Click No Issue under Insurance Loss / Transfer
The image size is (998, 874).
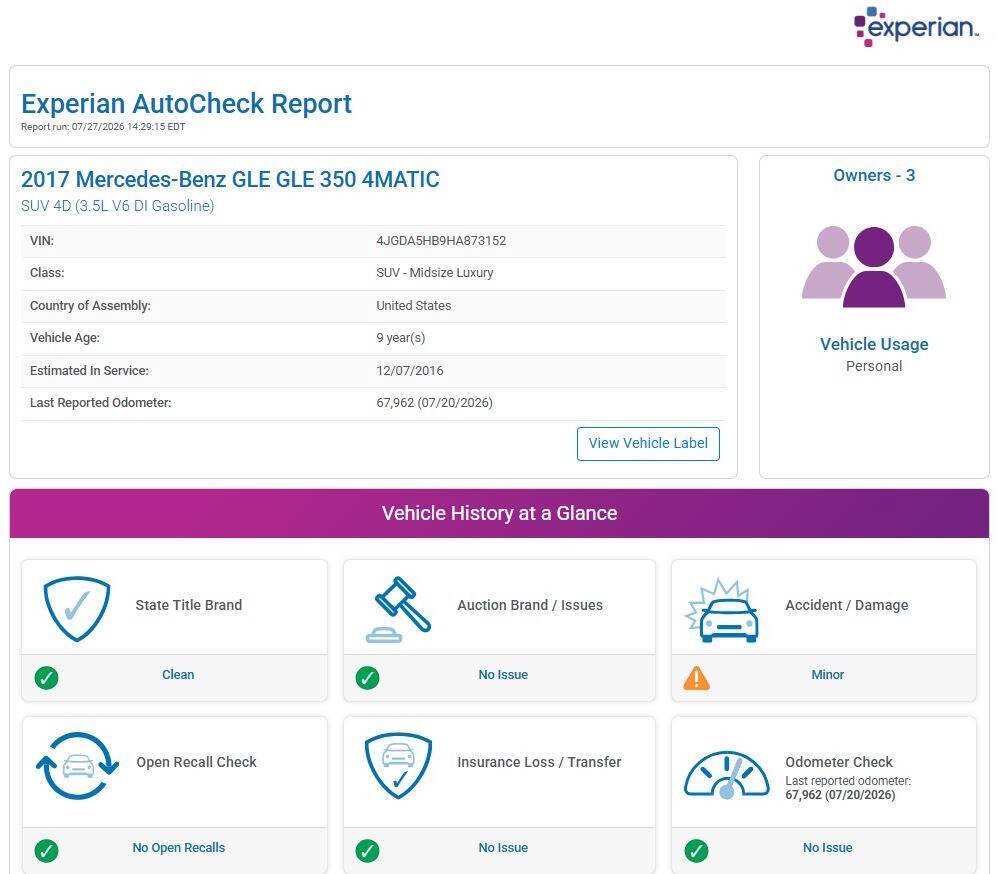503,848
